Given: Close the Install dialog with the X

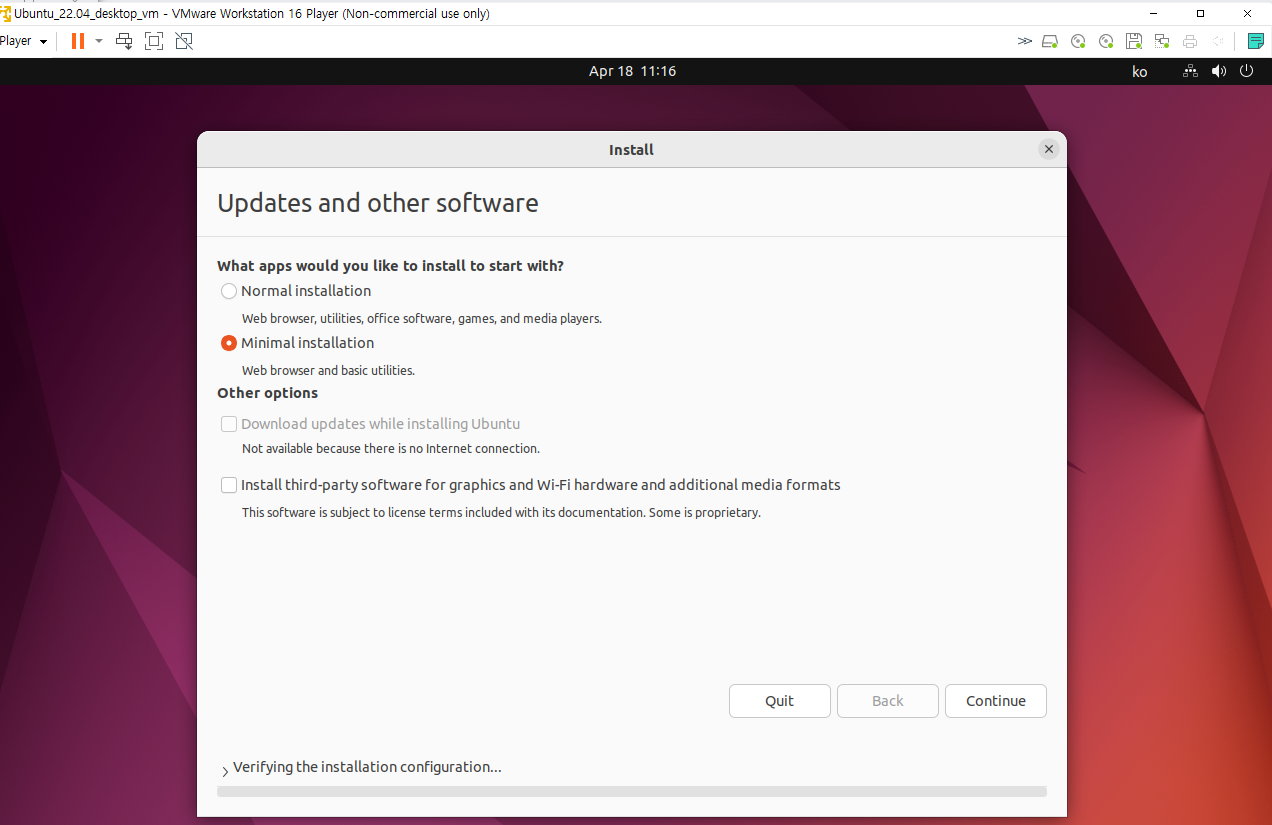Looking at the screenshot, I should pyautogui.click(x=1048, y=149).
